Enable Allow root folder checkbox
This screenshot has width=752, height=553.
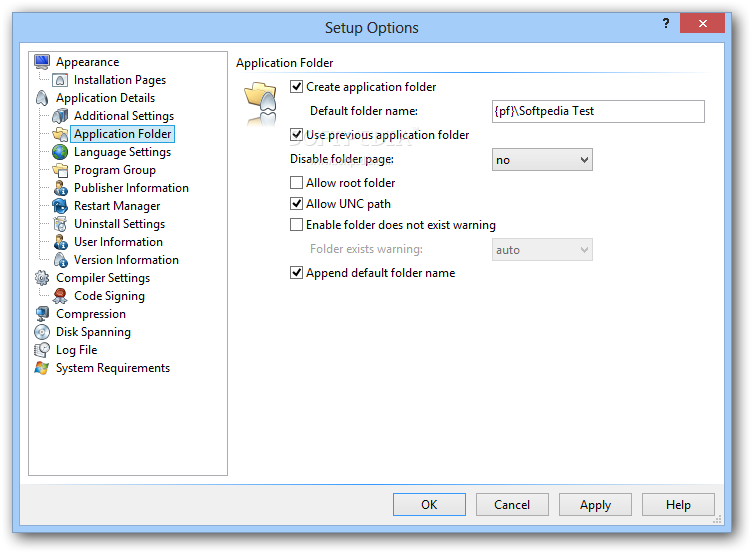tap(296, 183)
